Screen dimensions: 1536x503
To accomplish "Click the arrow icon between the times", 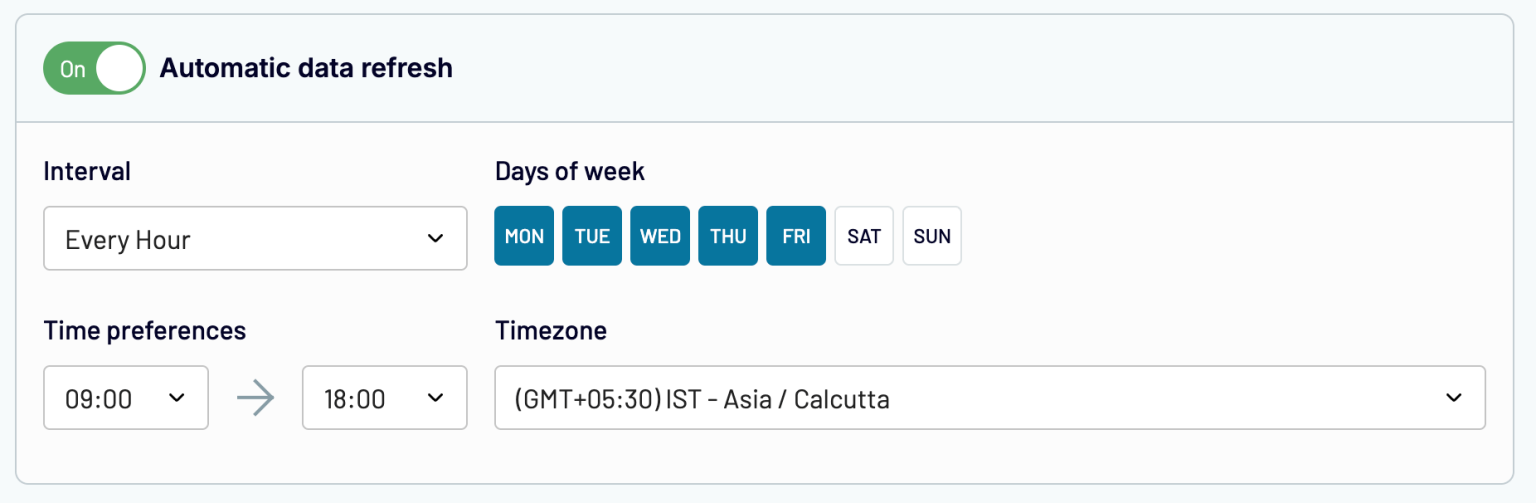I will click(255, 399).
